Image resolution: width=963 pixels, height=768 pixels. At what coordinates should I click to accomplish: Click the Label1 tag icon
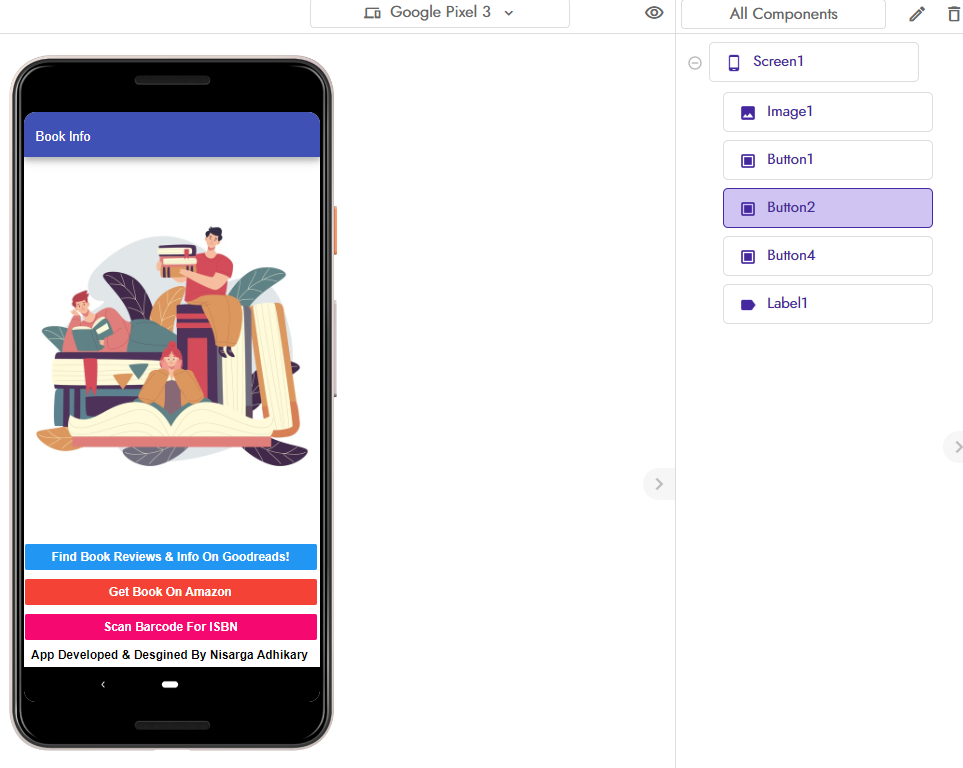(747, 304)
